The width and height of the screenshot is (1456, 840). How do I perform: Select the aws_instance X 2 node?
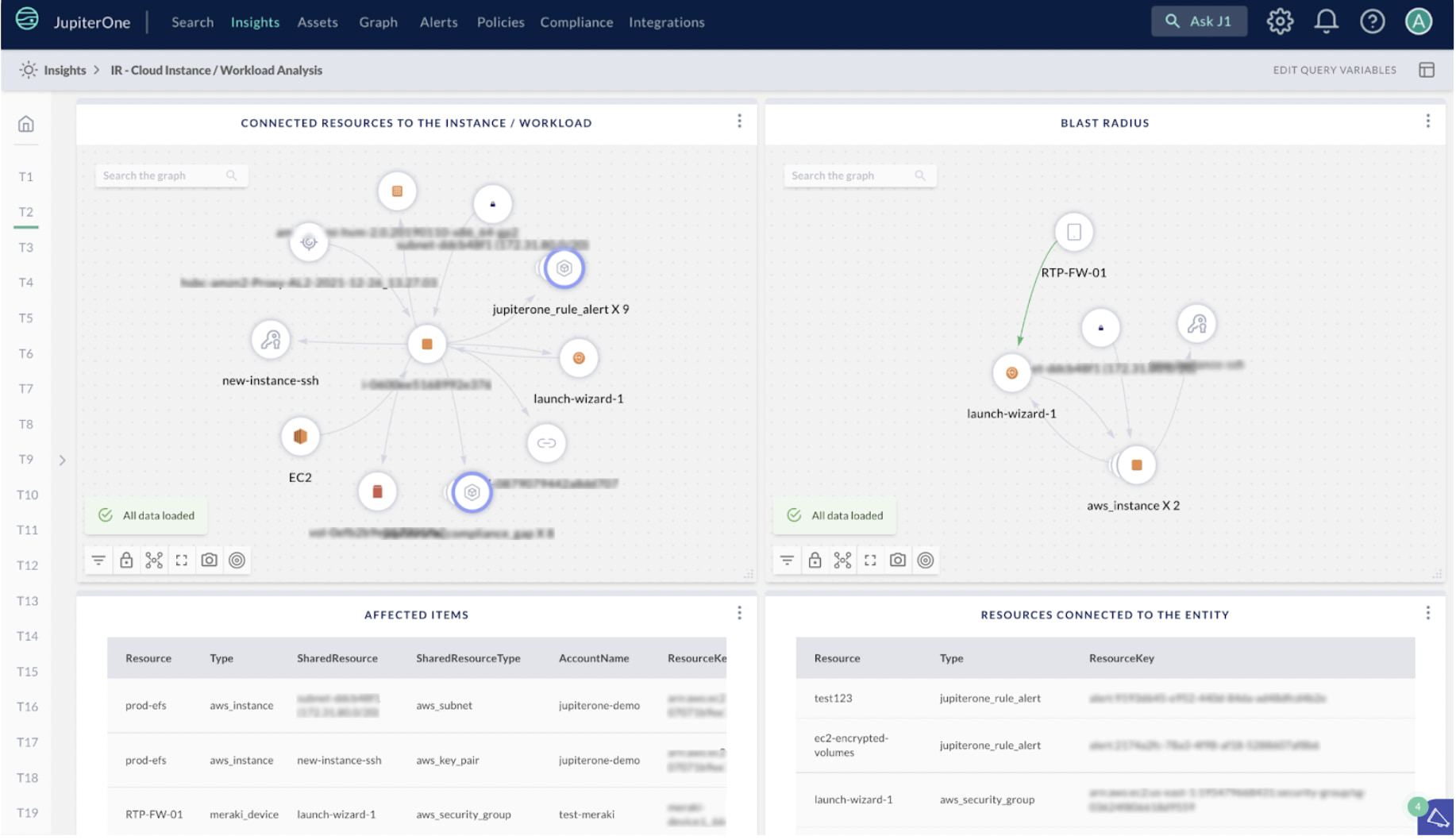click(x=1138, y=466)
